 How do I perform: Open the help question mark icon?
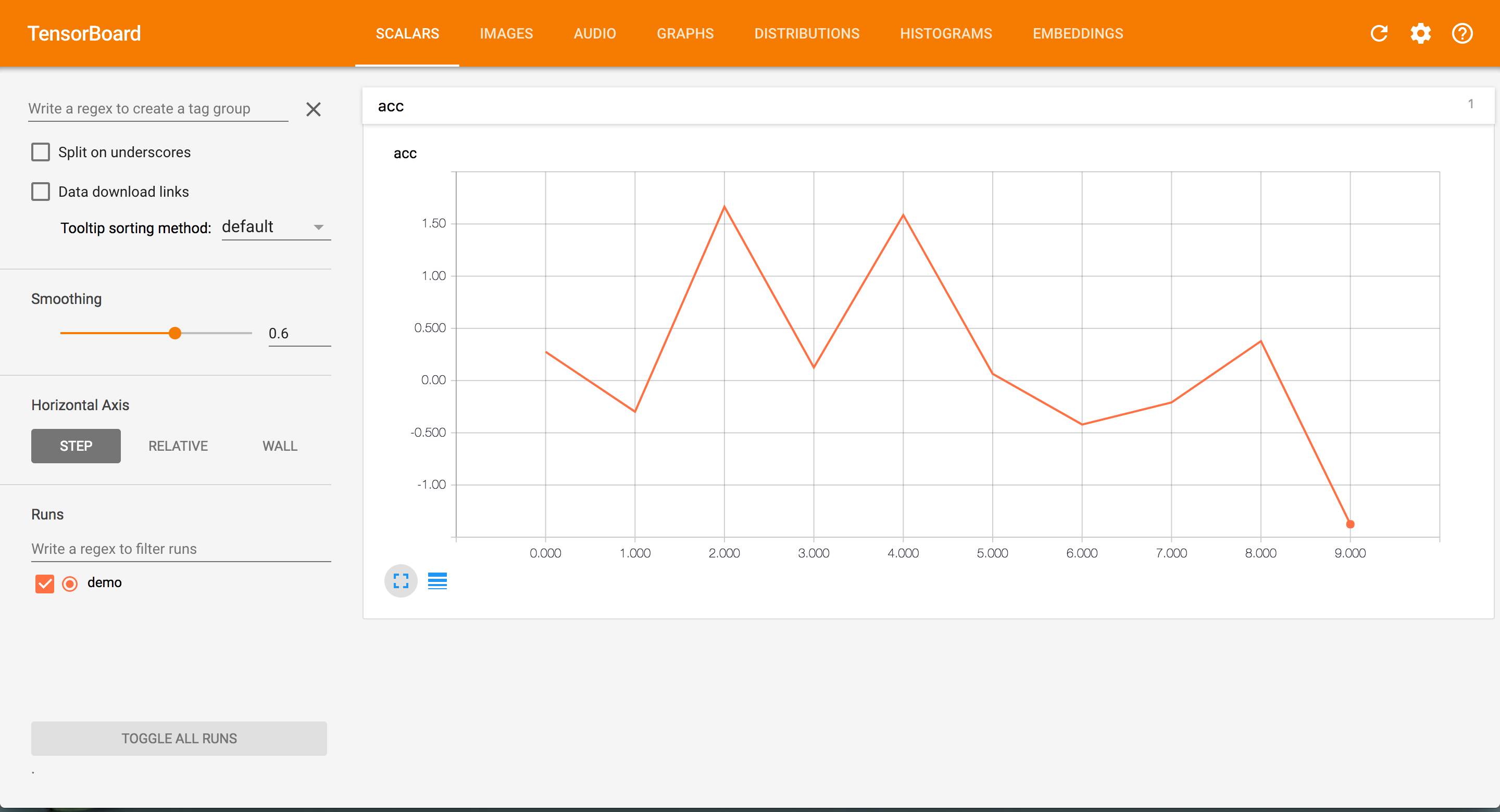[1461, 33]
